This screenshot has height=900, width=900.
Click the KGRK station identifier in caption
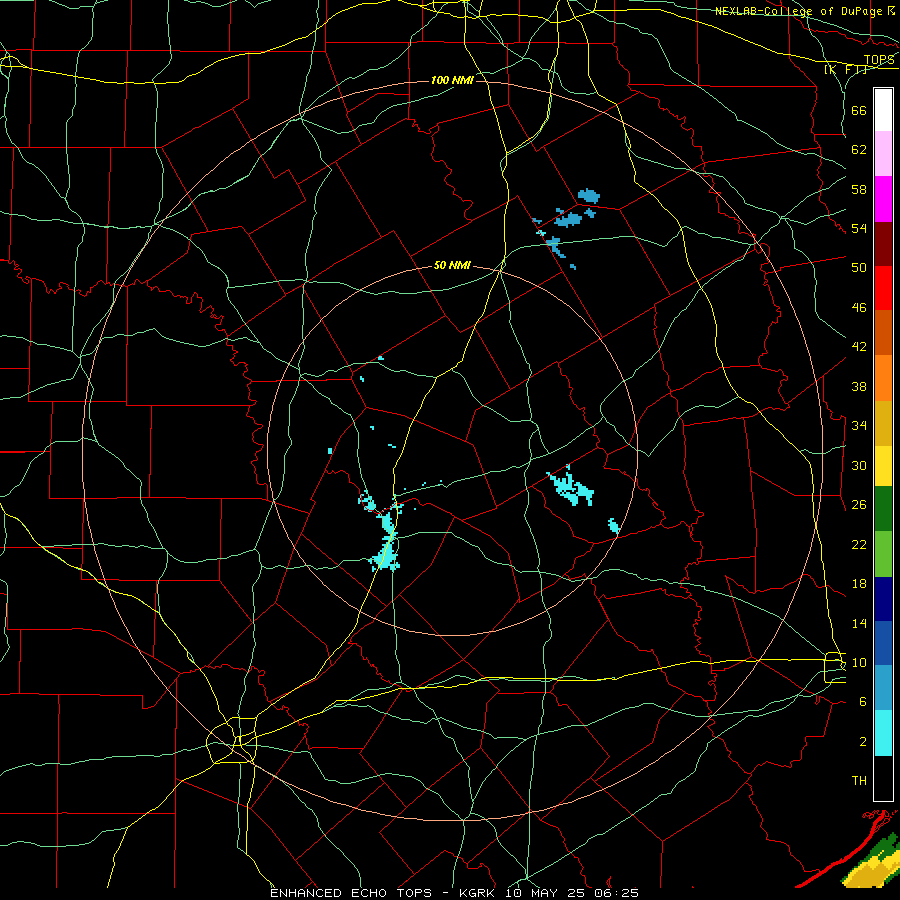(x=476, y=893)
